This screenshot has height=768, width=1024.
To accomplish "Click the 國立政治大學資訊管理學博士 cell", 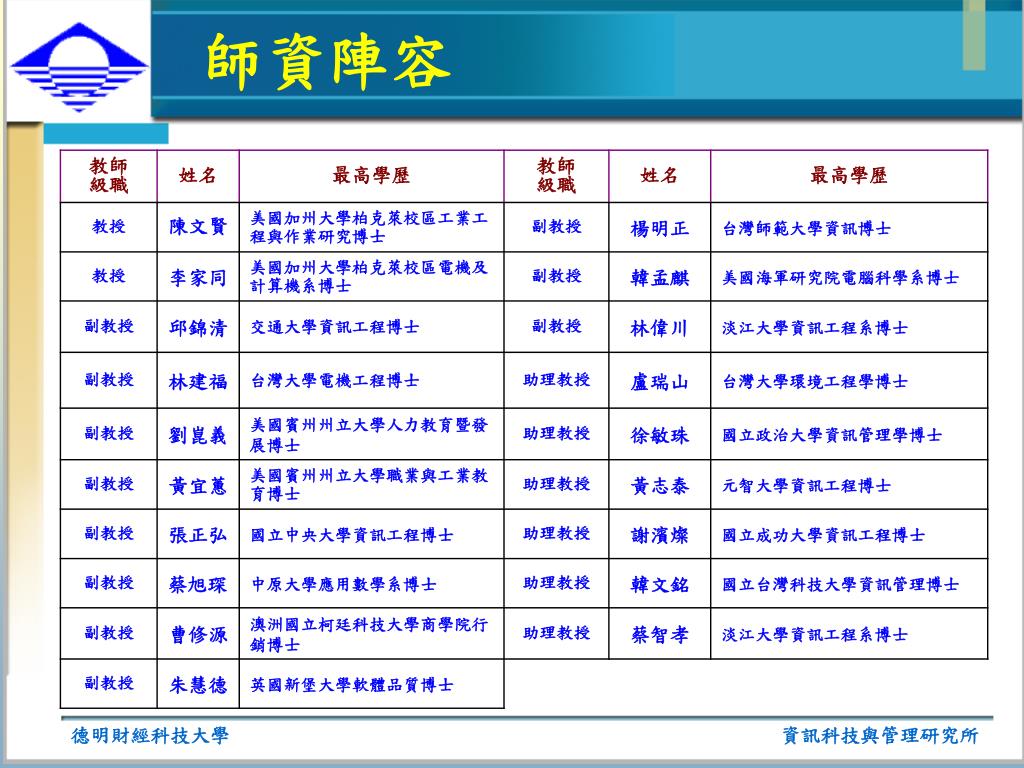I will click(849, 434).
